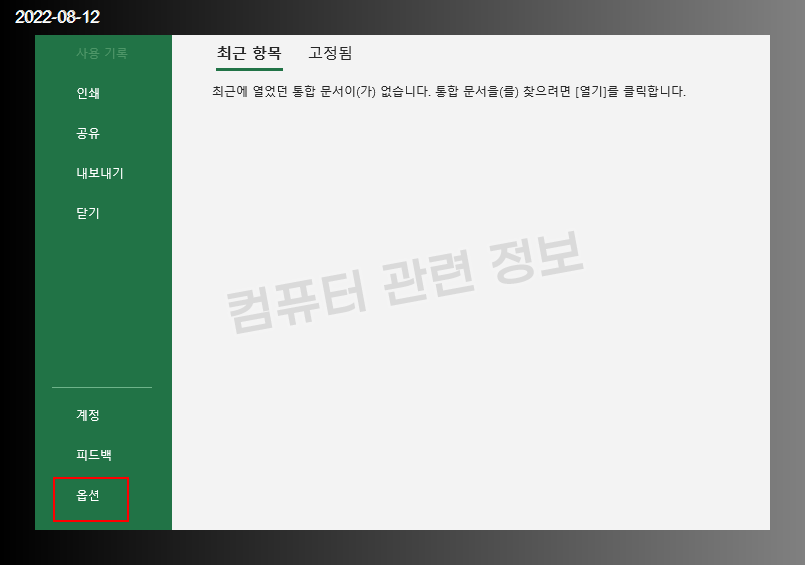Switch to the 고정됨 tab

(x=330, y=53)
